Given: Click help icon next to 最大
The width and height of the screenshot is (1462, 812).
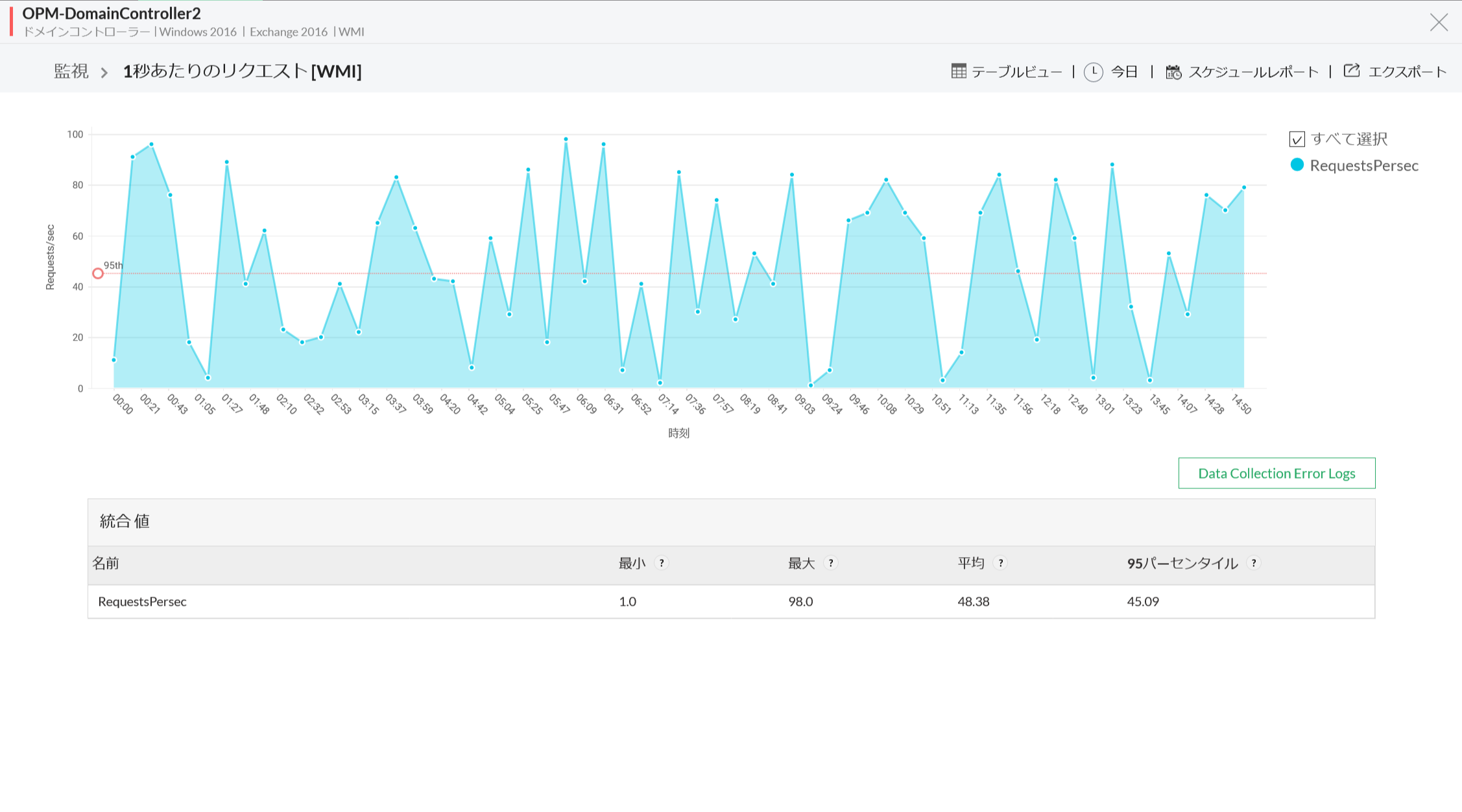Looking at the screenshot, I should 831,563.
